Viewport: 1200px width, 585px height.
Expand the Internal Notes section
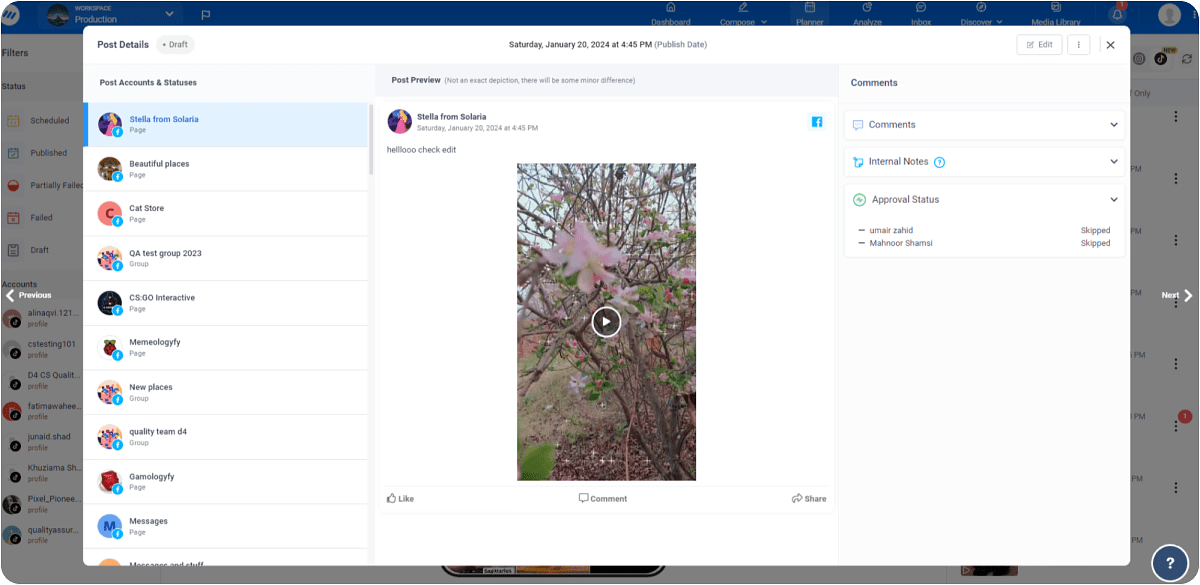pos(1113,162)
